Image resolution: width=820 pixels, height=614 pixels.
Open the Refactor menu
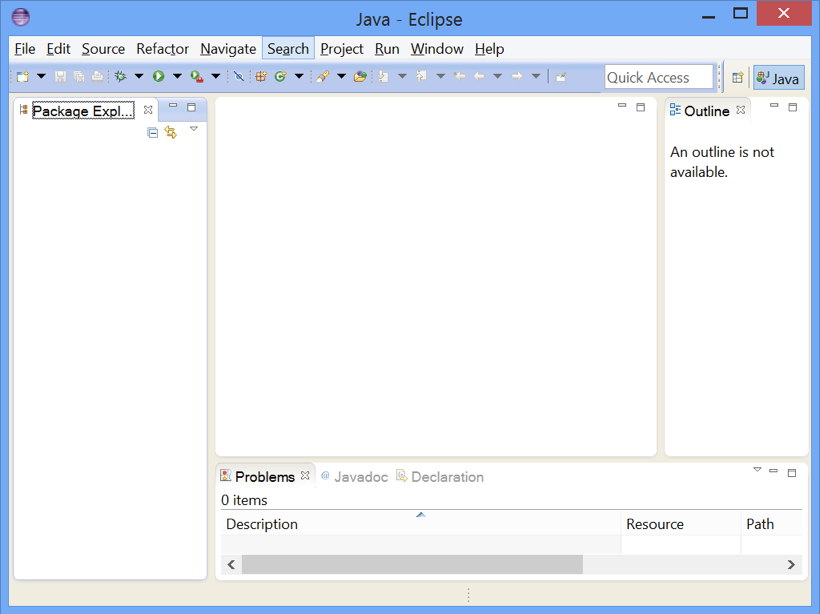(162, 49)
